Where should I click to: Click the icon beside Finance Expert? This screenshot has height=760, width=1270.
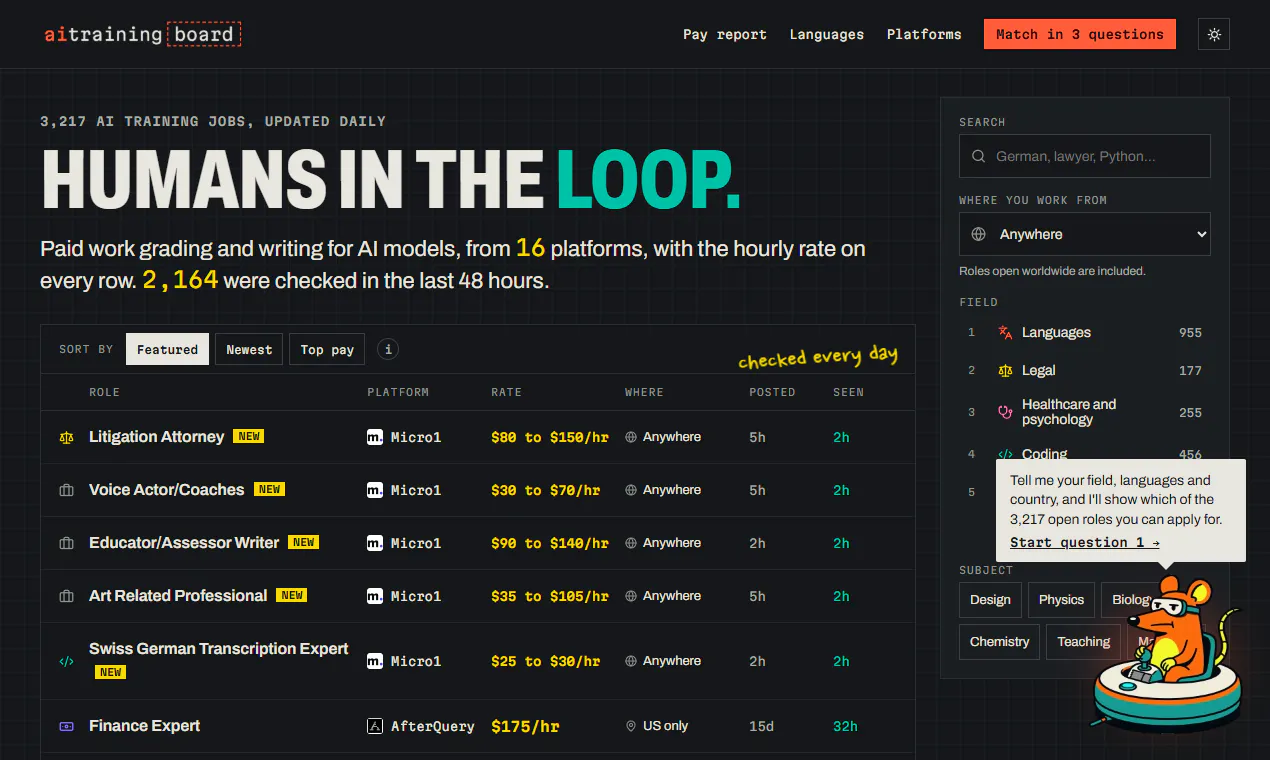67,726
